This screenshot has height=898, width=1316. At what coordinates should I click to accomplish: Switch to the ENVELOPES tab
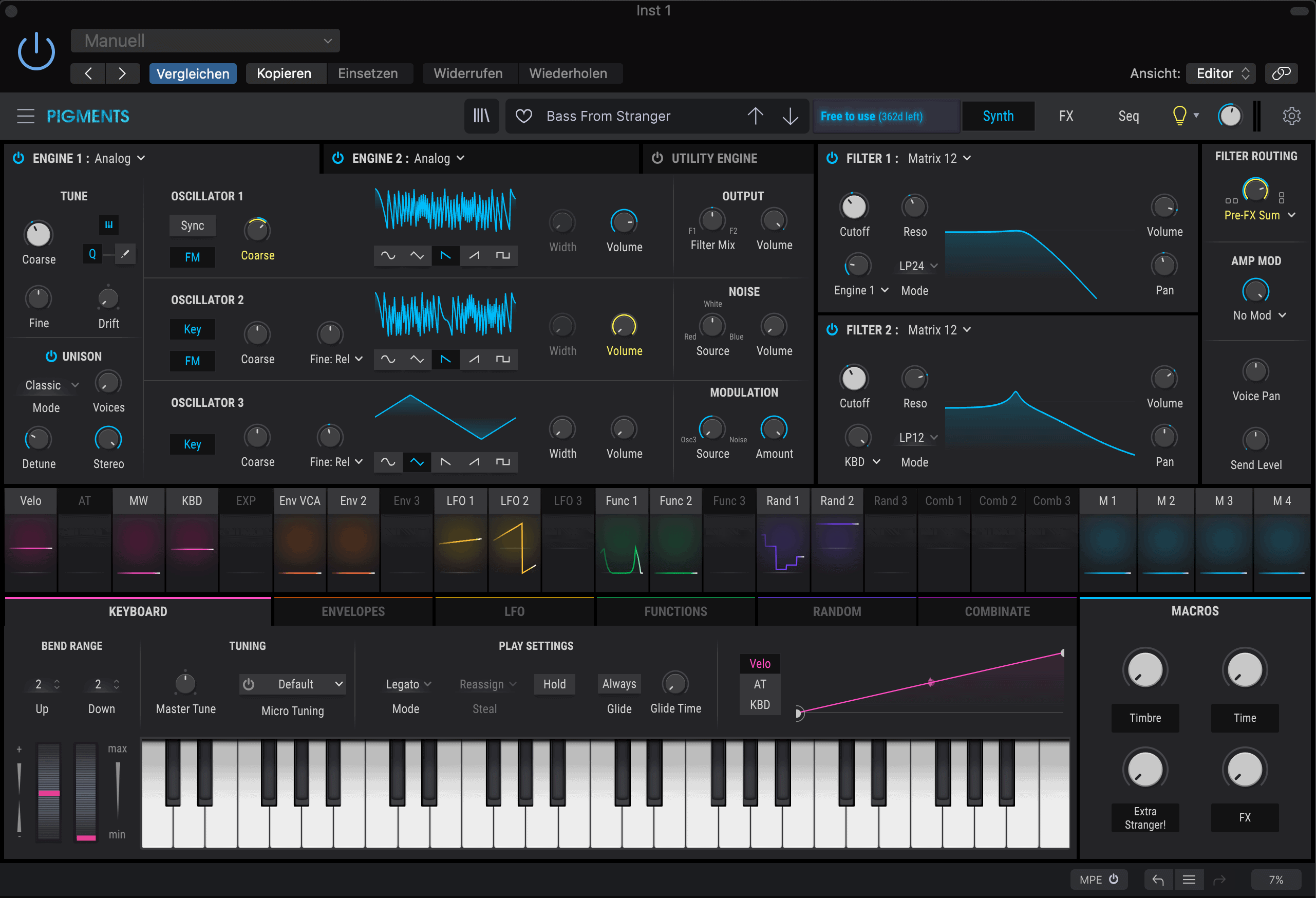click(354, 610)
